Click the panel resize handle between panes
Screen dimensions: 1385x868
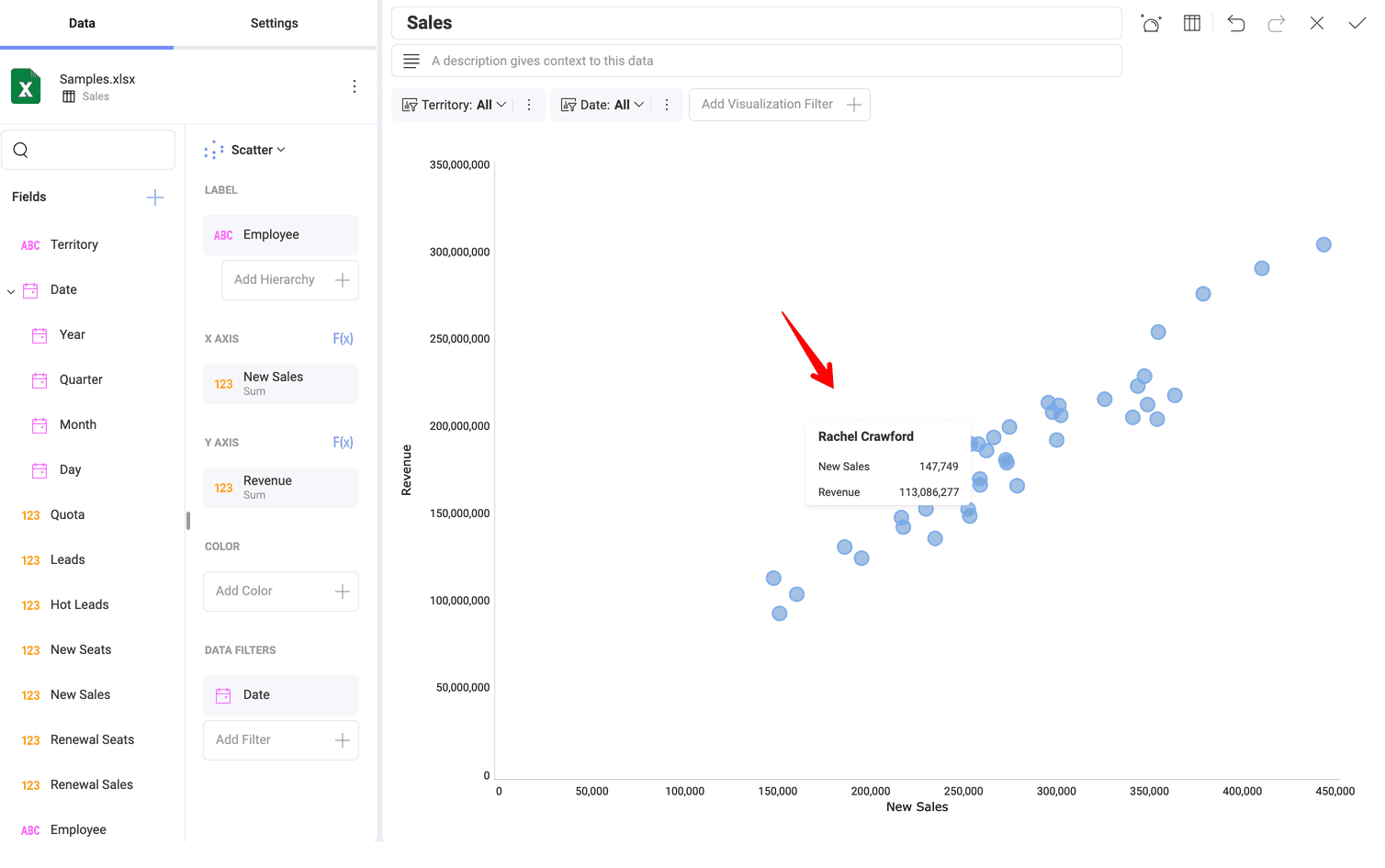(188, 521)
